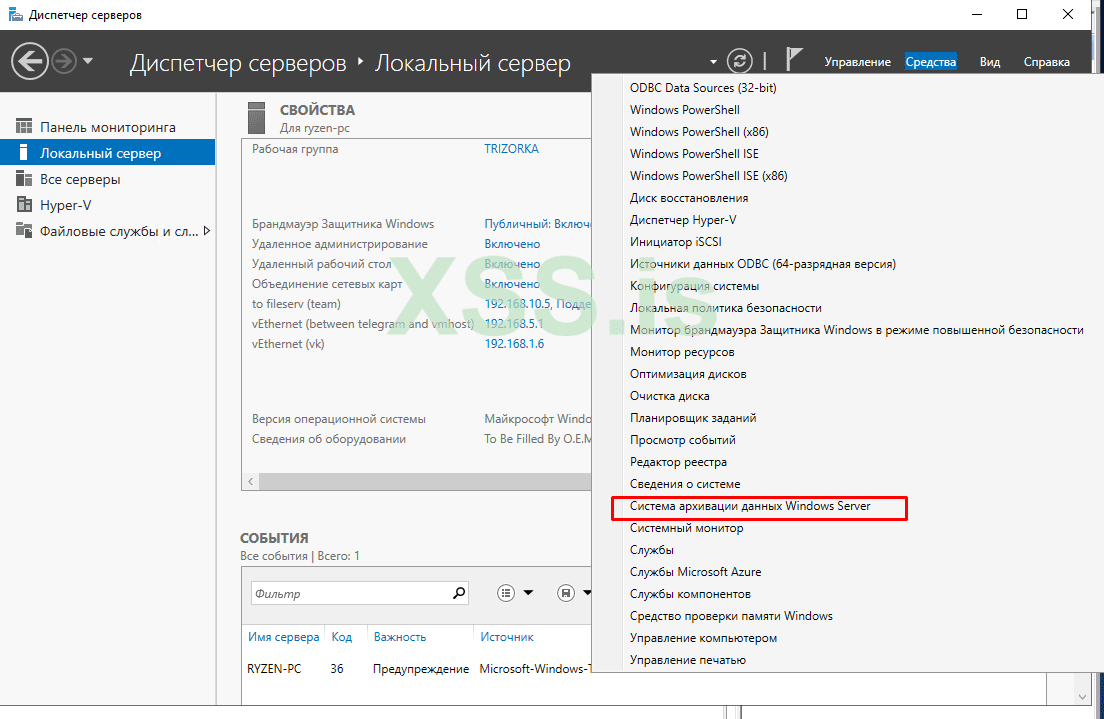Viewport: 1104px width, 719px height.
Task: Click Включено for Удаленное администрирование
Action: pyautogui.click(x=512, y=244)
